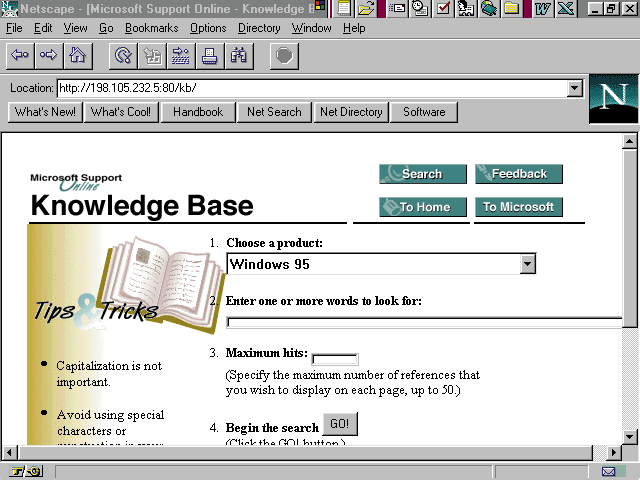Viewport: 640px width, 480px height.
Task: Click the Bookshelf book shortcut icon
Action: click(x=489, y=9)
